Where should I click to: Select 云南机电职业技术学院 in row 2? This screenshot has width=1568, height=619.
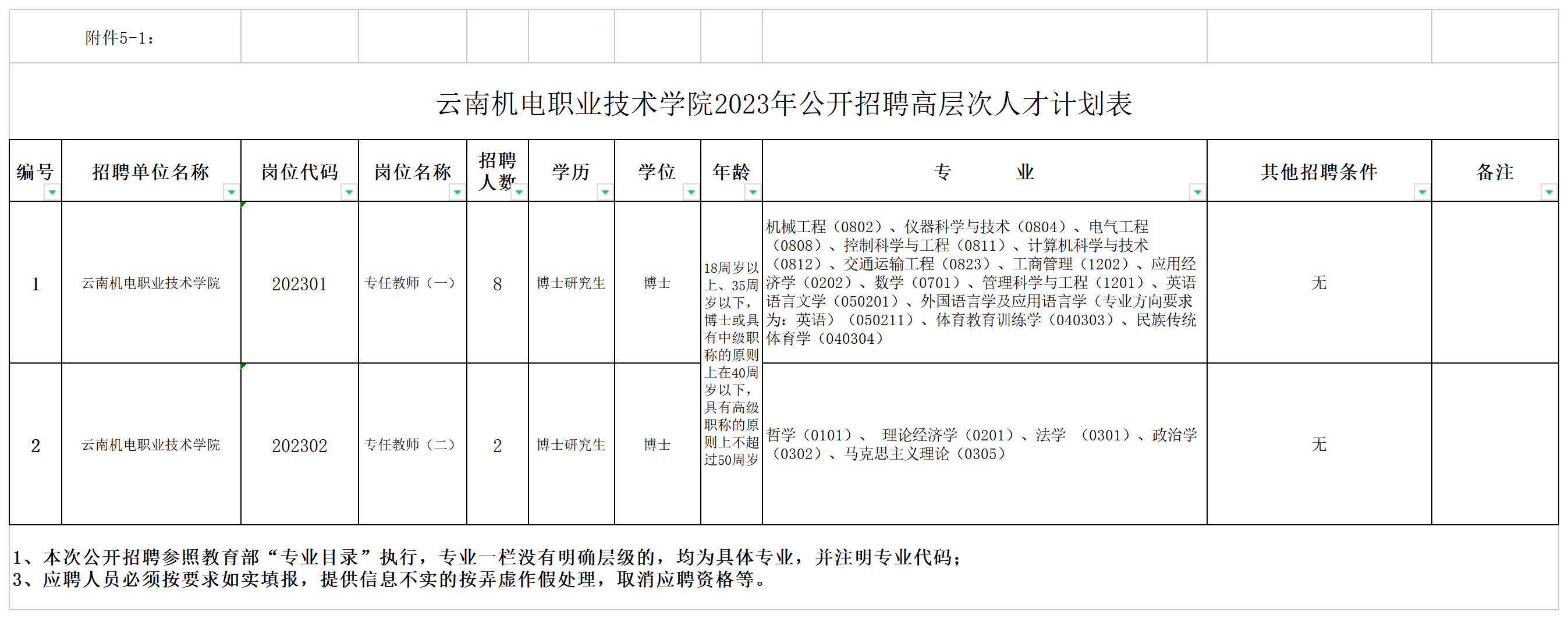[x=151, y=444]
